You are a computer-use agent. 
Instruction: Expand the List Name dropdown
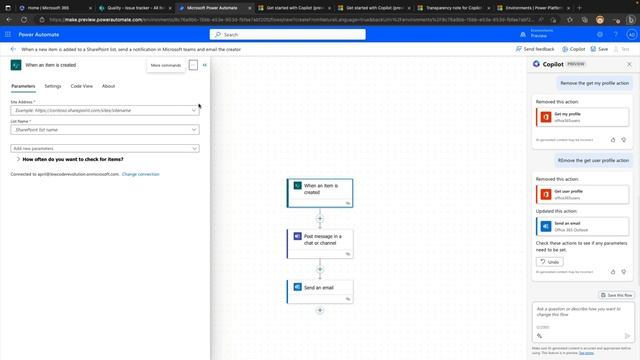(194, 129)
